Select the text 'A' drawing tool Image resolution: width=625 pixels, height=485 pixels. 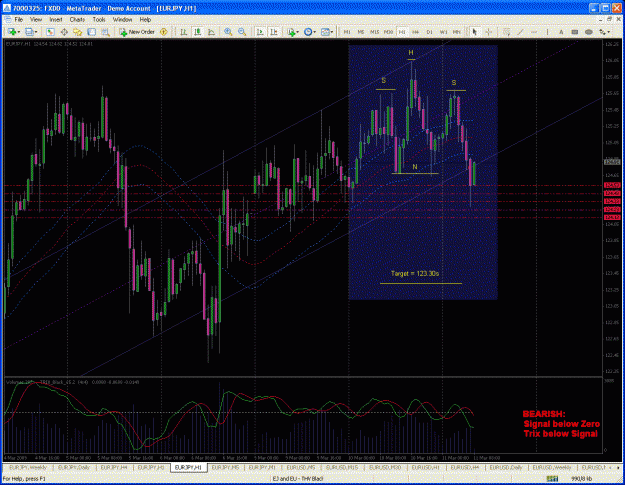[561, 32]
